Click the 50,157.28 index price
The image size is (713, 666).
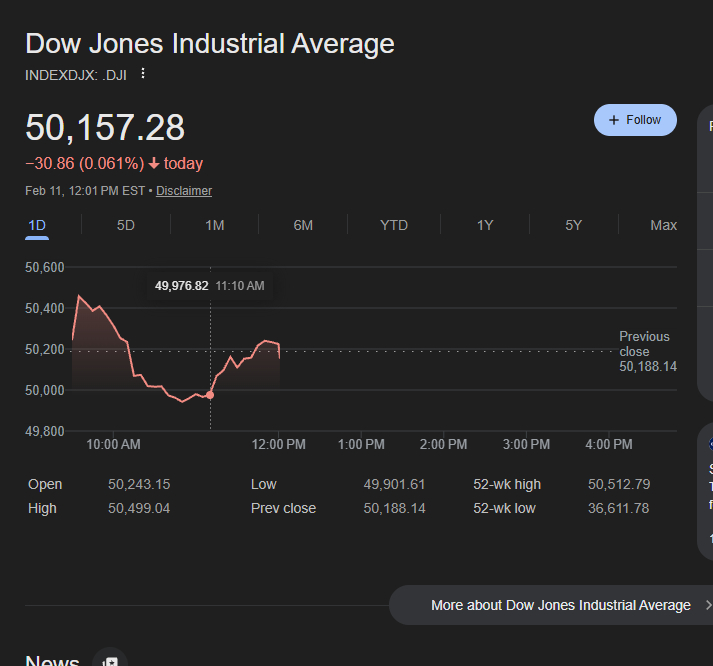click(105, 128)
